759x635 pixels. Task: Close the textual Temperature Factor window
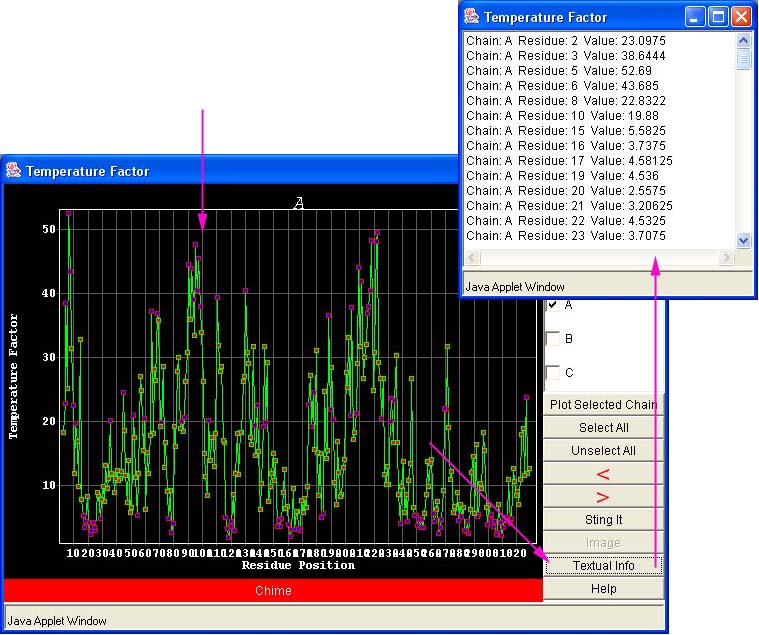click(x=742, y=17)
